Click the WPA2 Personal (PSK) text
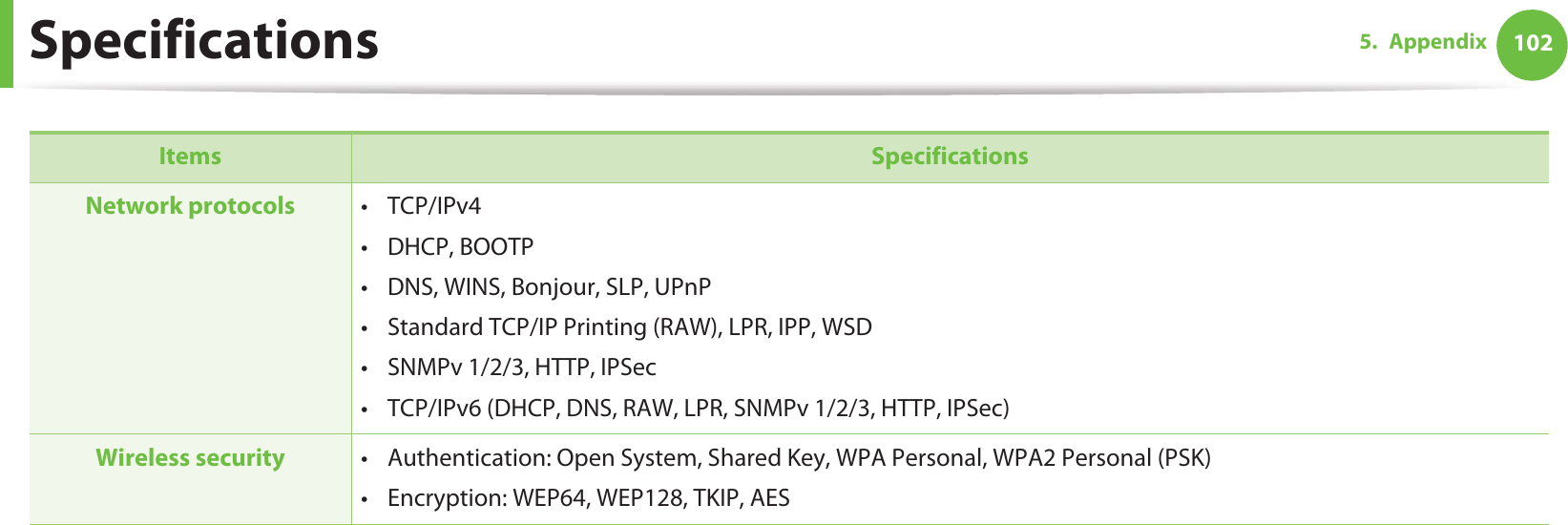 pyautogui.click(x=1101, y=458)
